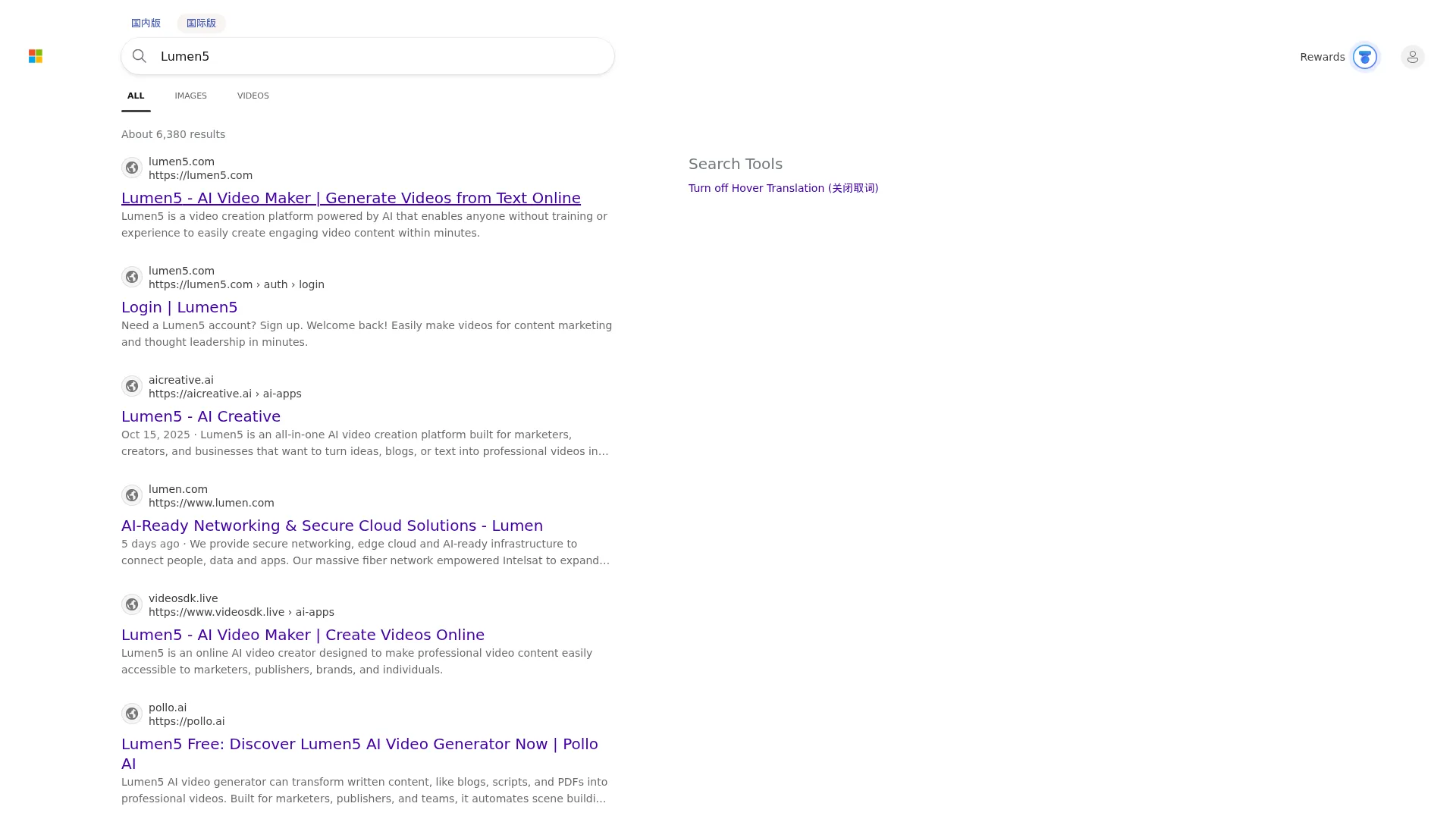
Task: Switch to the 国内版 domestic tab
Action: click(x=146, y=23)
